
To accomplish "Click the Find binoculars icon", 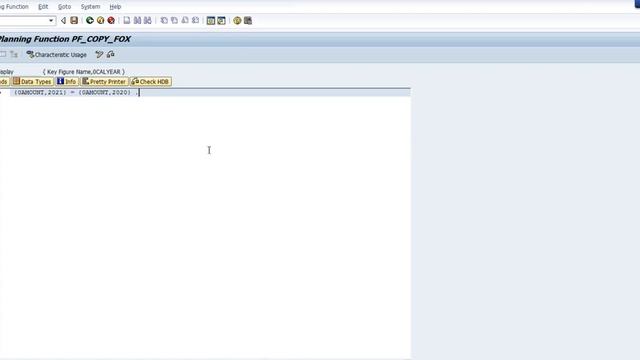I will pyautogui.click(x=138, y=20).
